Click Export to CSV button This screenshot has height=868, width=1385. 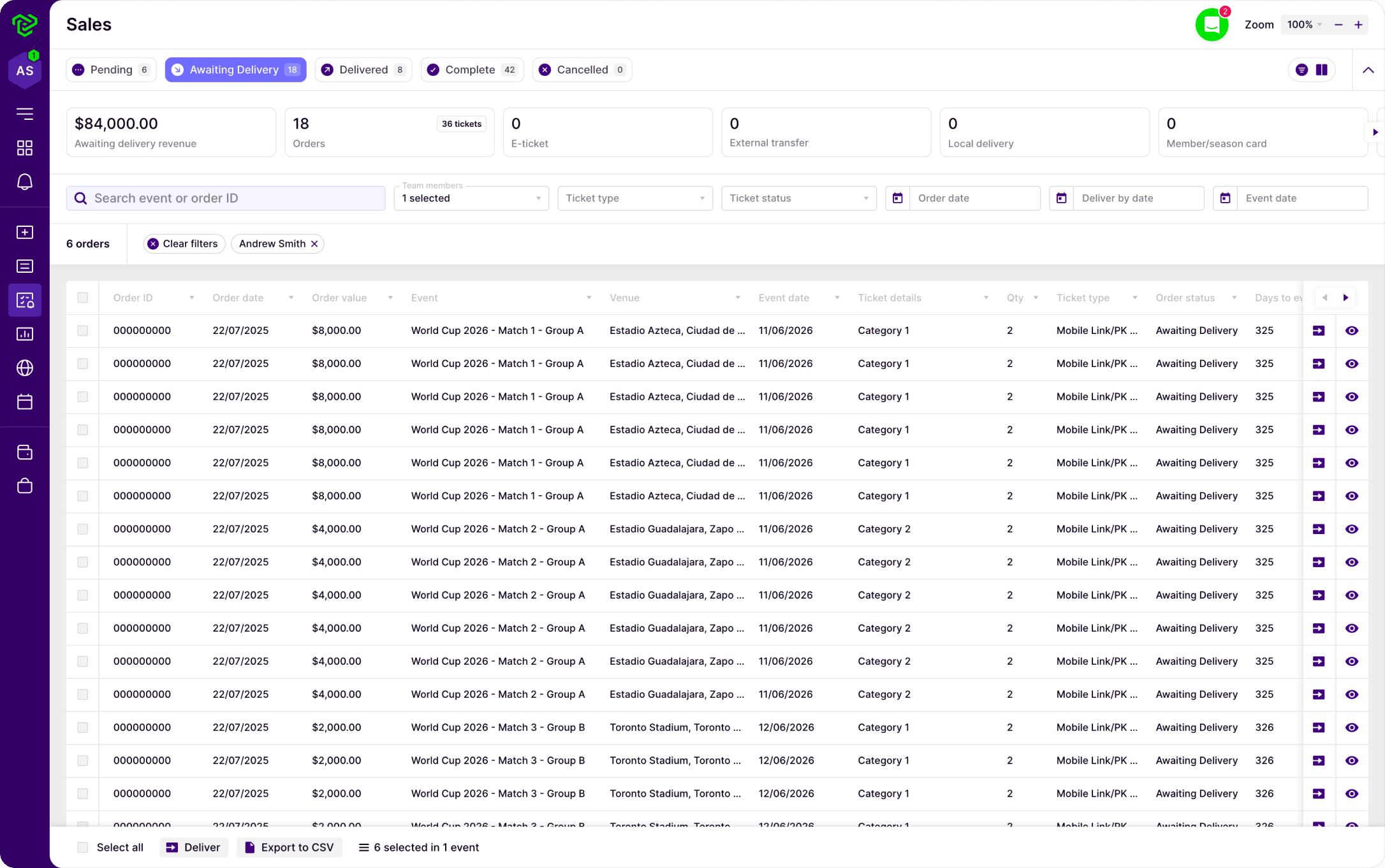(289, 848)
